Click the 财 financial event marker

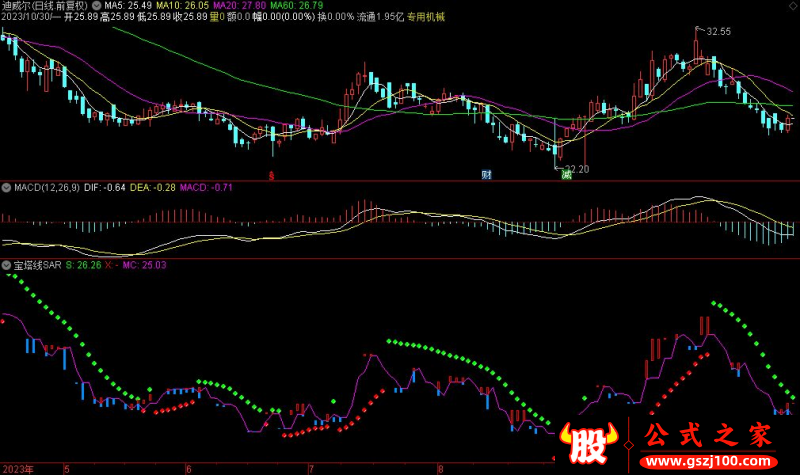click(487, 174)
